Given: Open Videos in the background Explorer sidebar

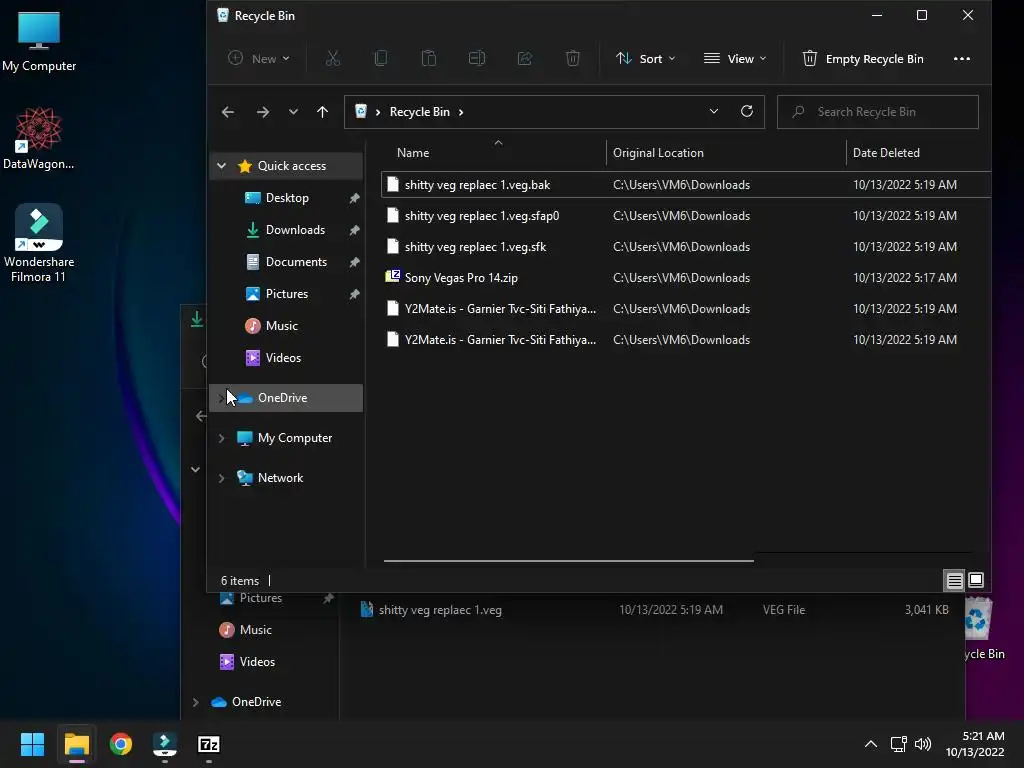Looking at the screenshot, I should [257, 662].
